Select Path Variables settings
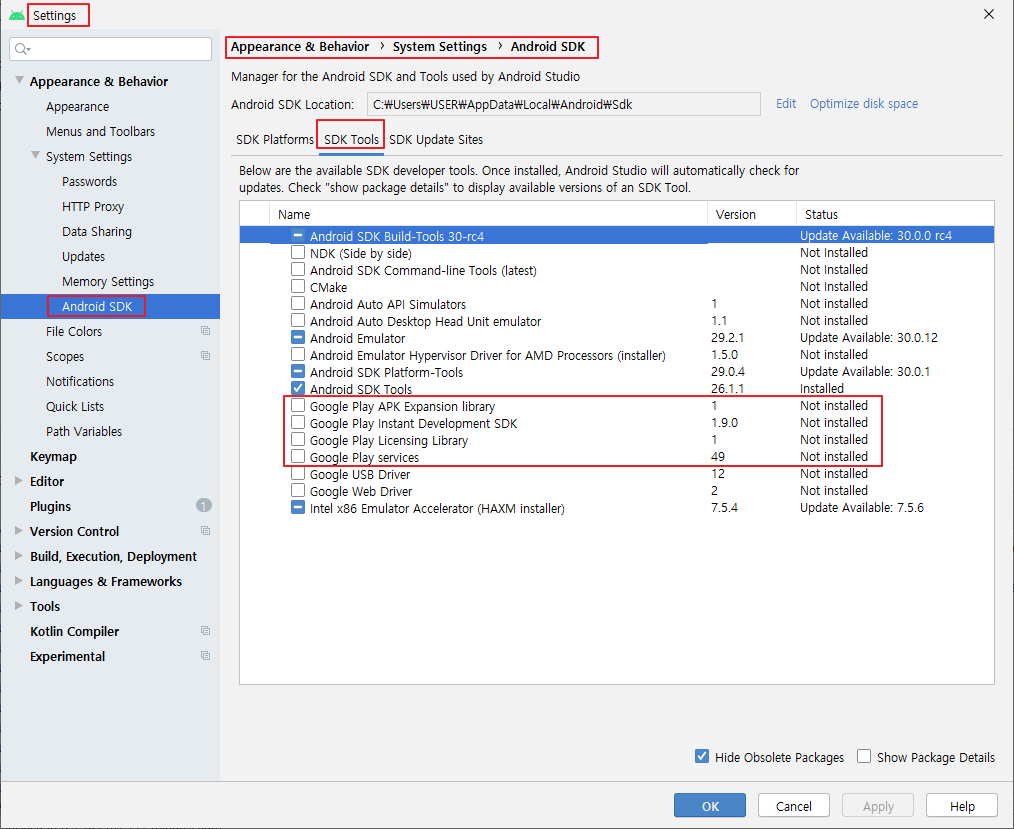 click(84, 431)
